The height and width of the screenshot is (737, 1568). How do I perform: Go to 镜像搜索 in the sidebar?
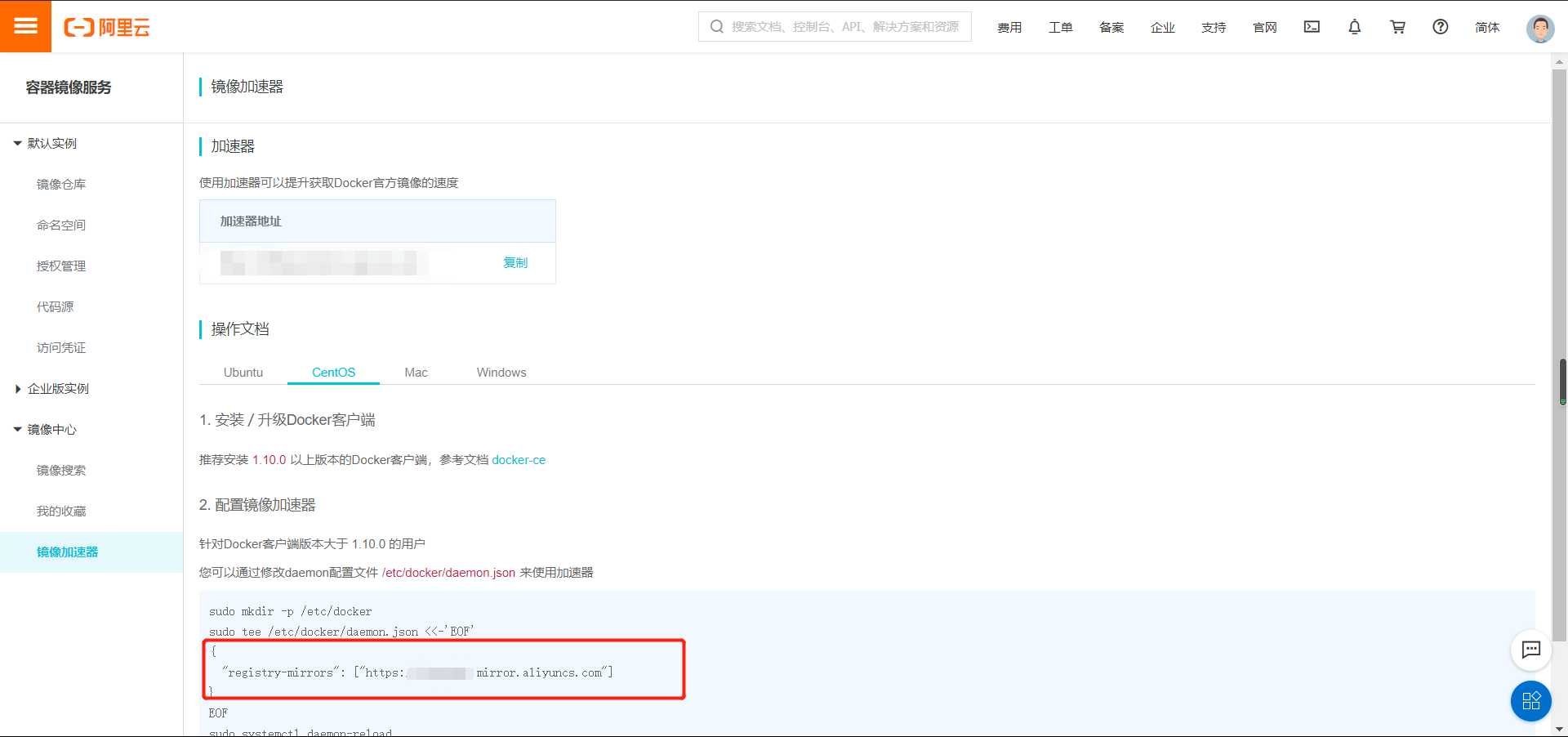pos(61,471)
